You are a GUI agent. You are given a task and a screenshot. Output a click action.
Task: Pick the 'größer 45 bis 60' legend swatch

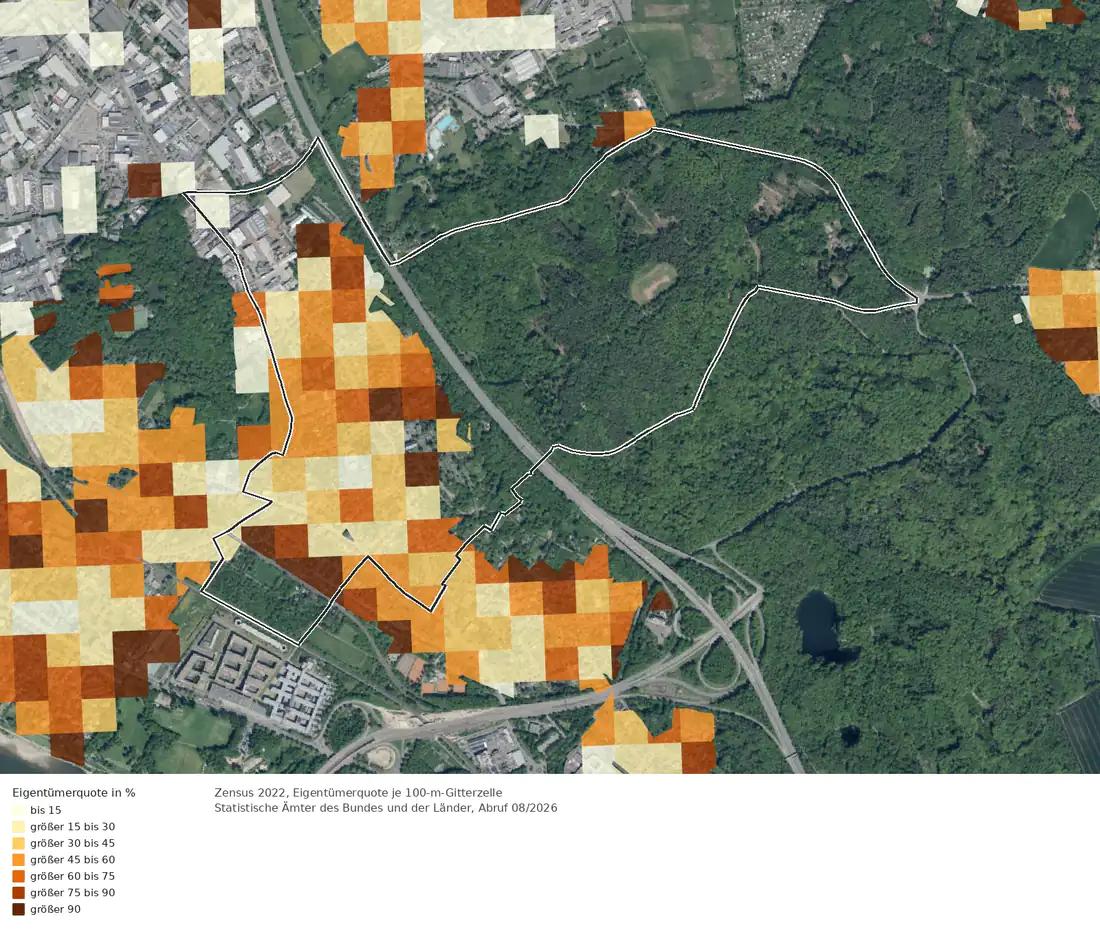(x=18, y=860)
